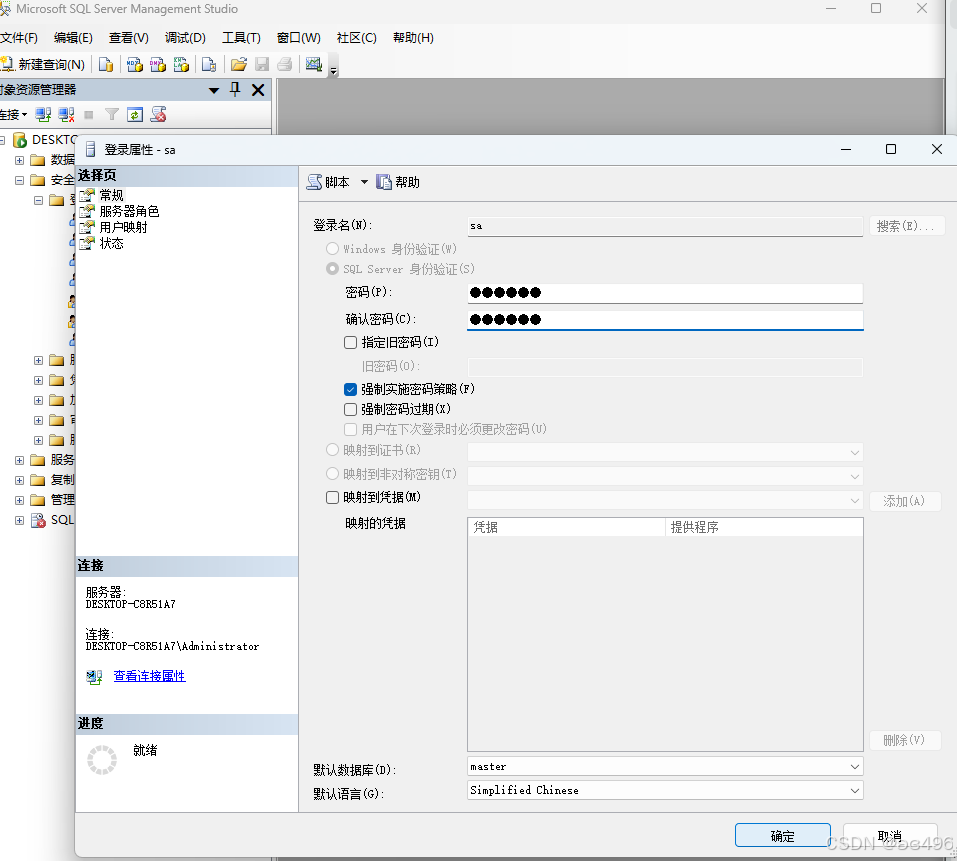Screen dimensions: 957x861
Task: Click the 取消 Cancel button
Action: 890,835
